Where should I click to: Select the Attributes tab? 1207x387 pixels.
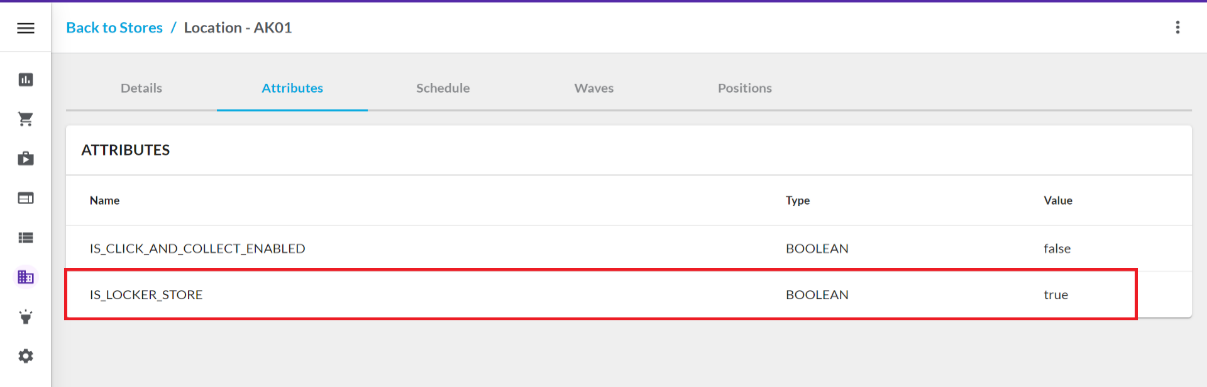[x=292, y=88]
